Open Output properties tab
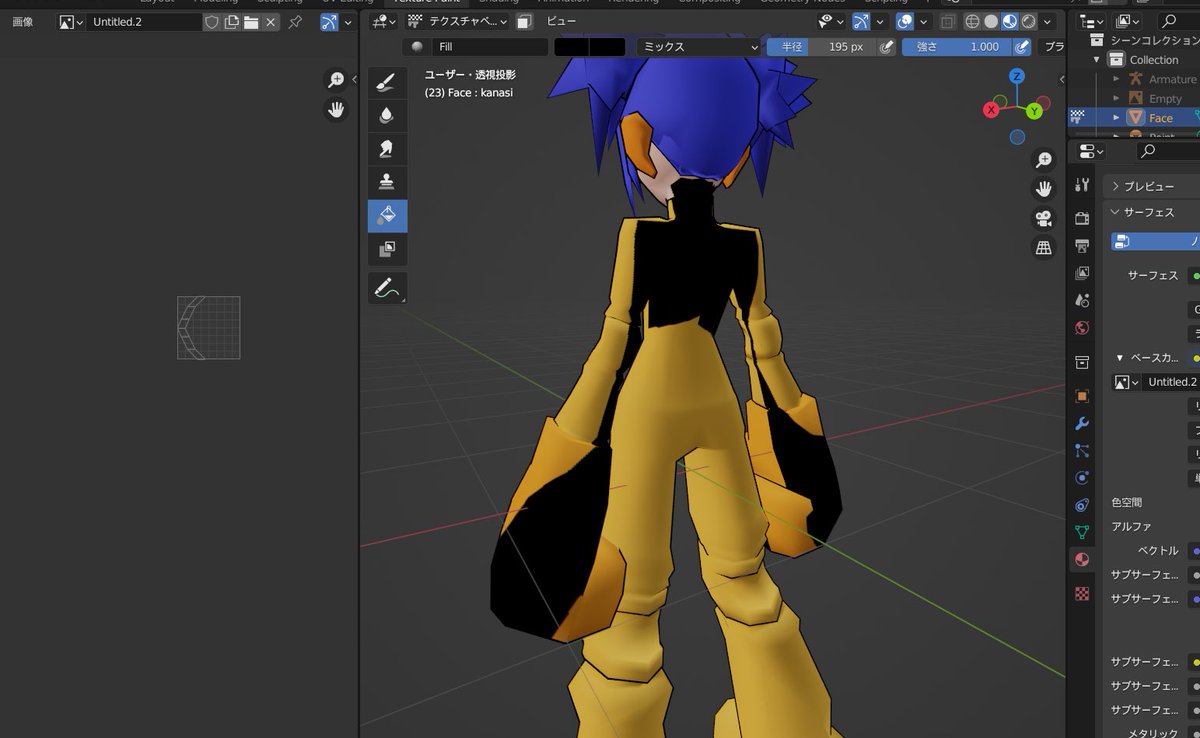The image size is (1200, 738). coord(1082,246)
